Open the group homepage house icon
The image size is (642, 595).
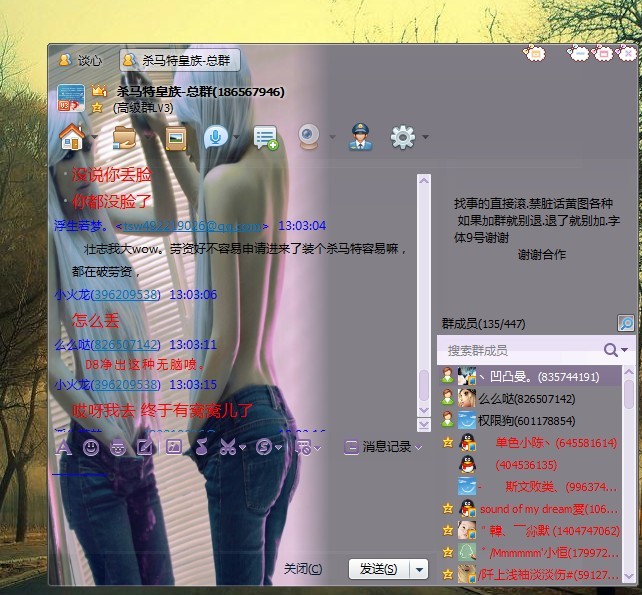point(72,137)
